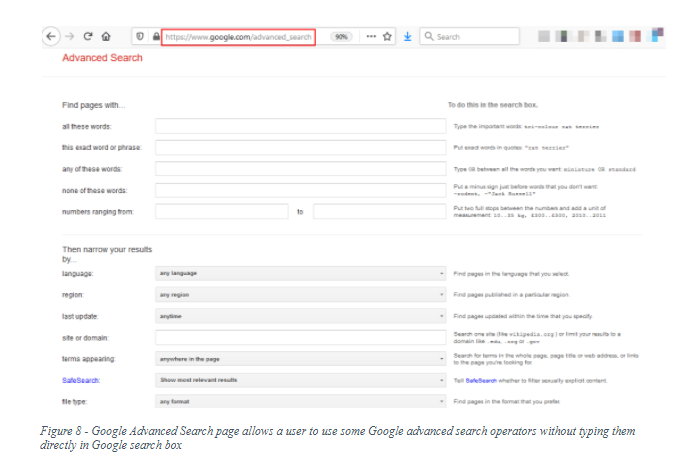Open the page actions three-dots menu

pos(371,37)
